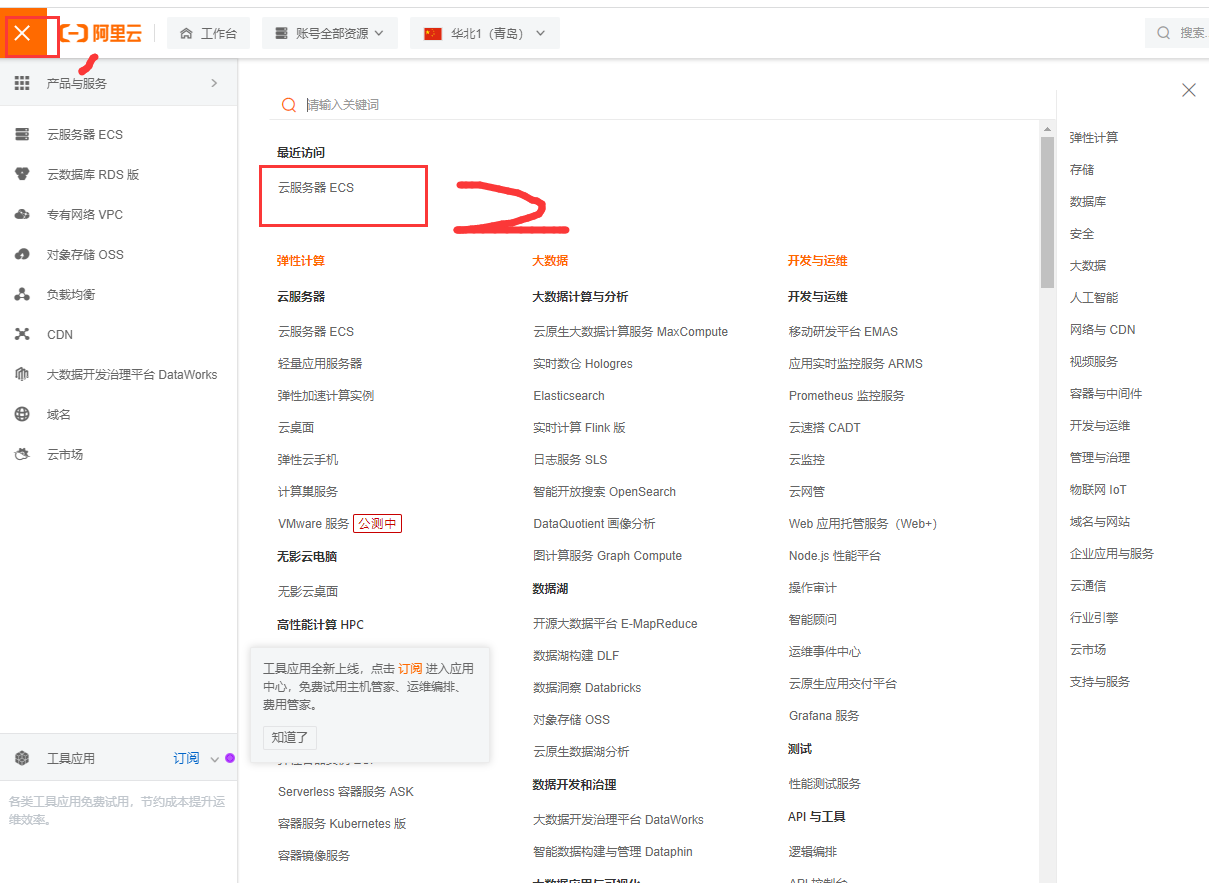The image size is (1209, 883).
Task: Open 日志服务 SLS link
Action: [570, 459]
